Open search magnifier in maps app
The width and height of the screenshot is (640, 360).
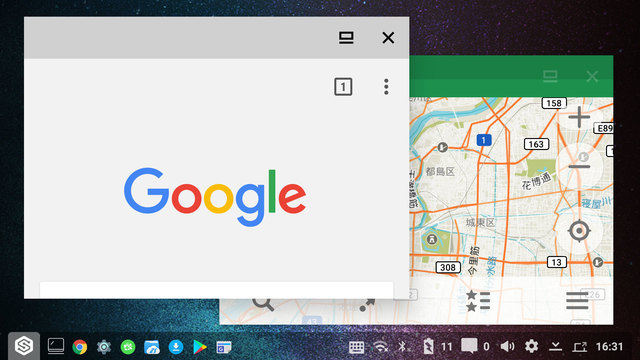(263, 304)
